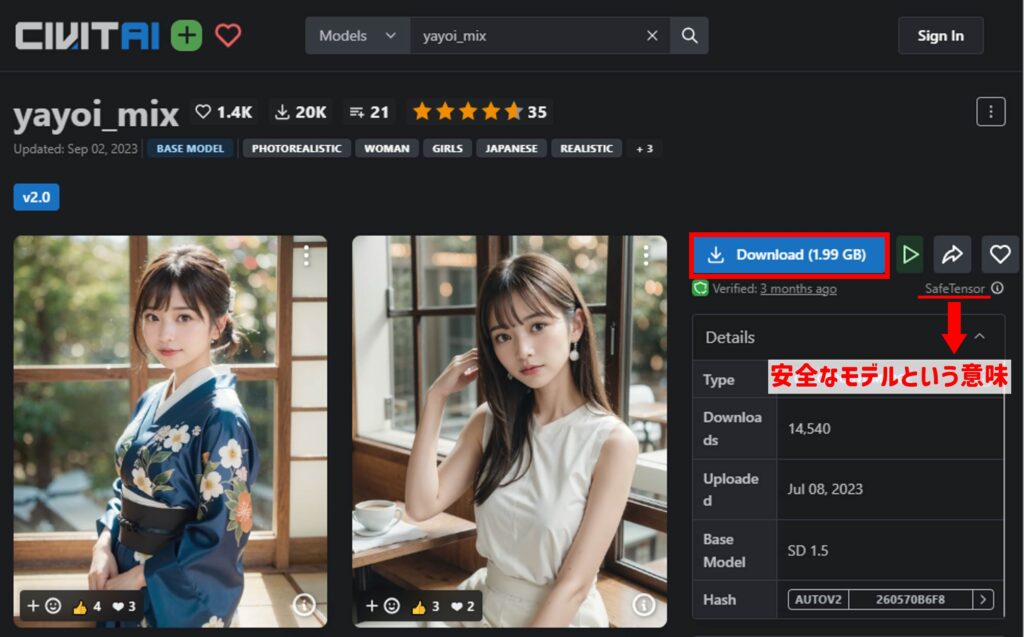1024x637 pixels.
Task: Open the kimono girl image thumbnail
Action: pos(170,420)
